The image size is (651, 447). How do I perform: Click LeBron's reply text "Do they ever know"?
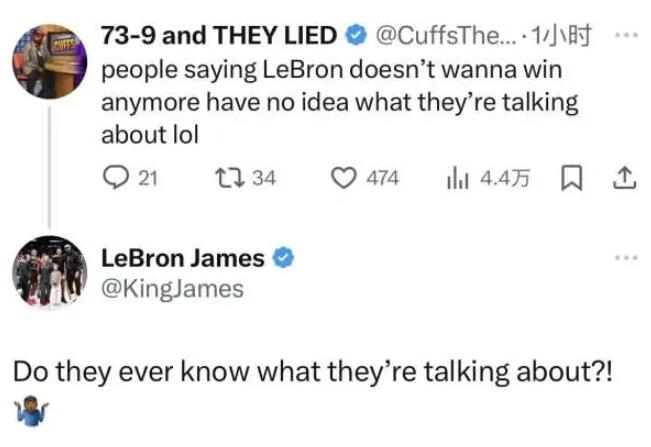316,371
